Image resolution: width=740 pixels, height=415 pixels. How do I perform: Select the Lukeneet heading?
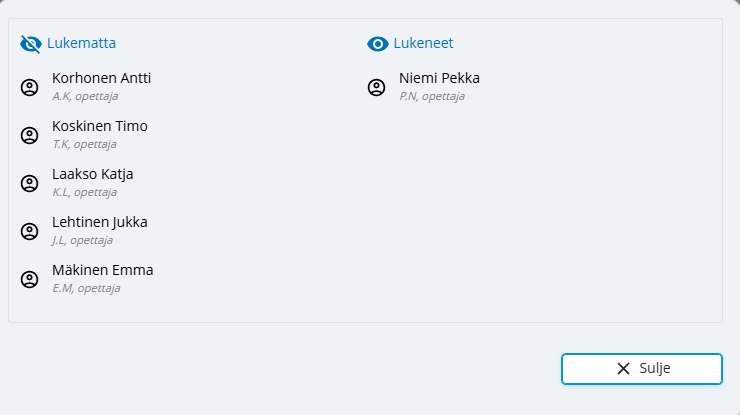pos(424,43)
